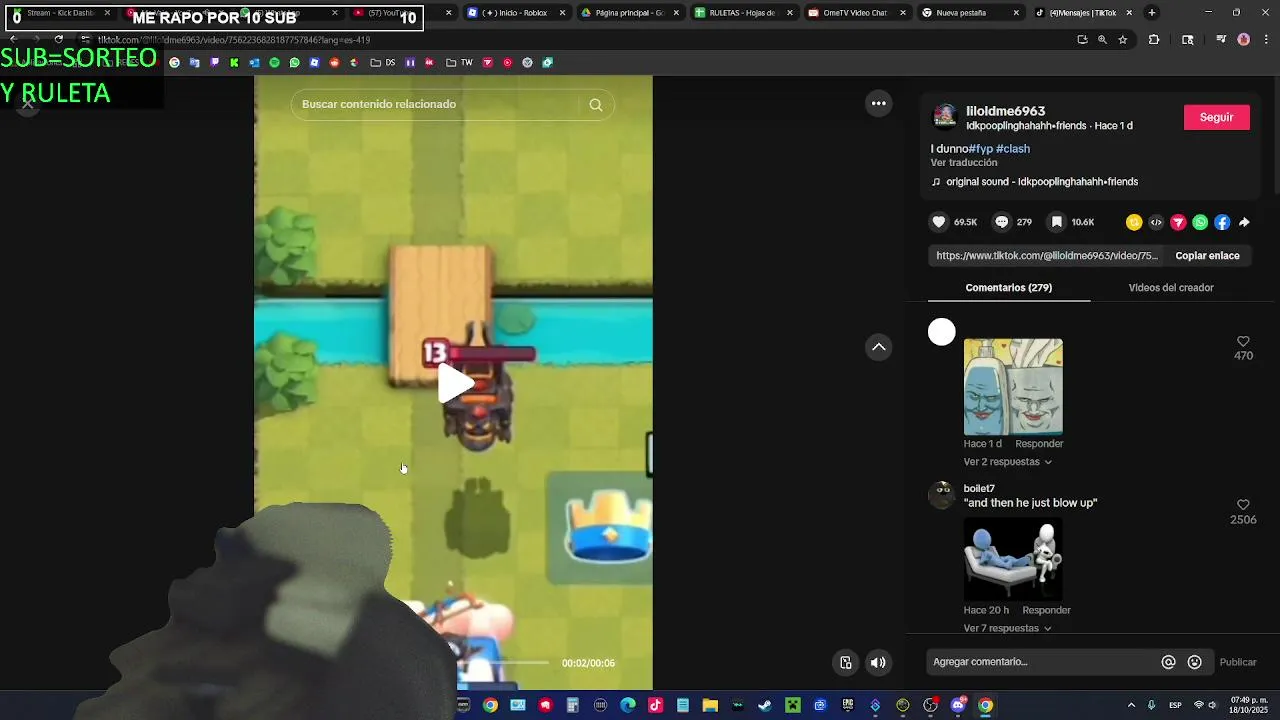Open the 'DS' bookmarks folder
The height and width of the screenshot is (720, 1280).
[383, 63]
